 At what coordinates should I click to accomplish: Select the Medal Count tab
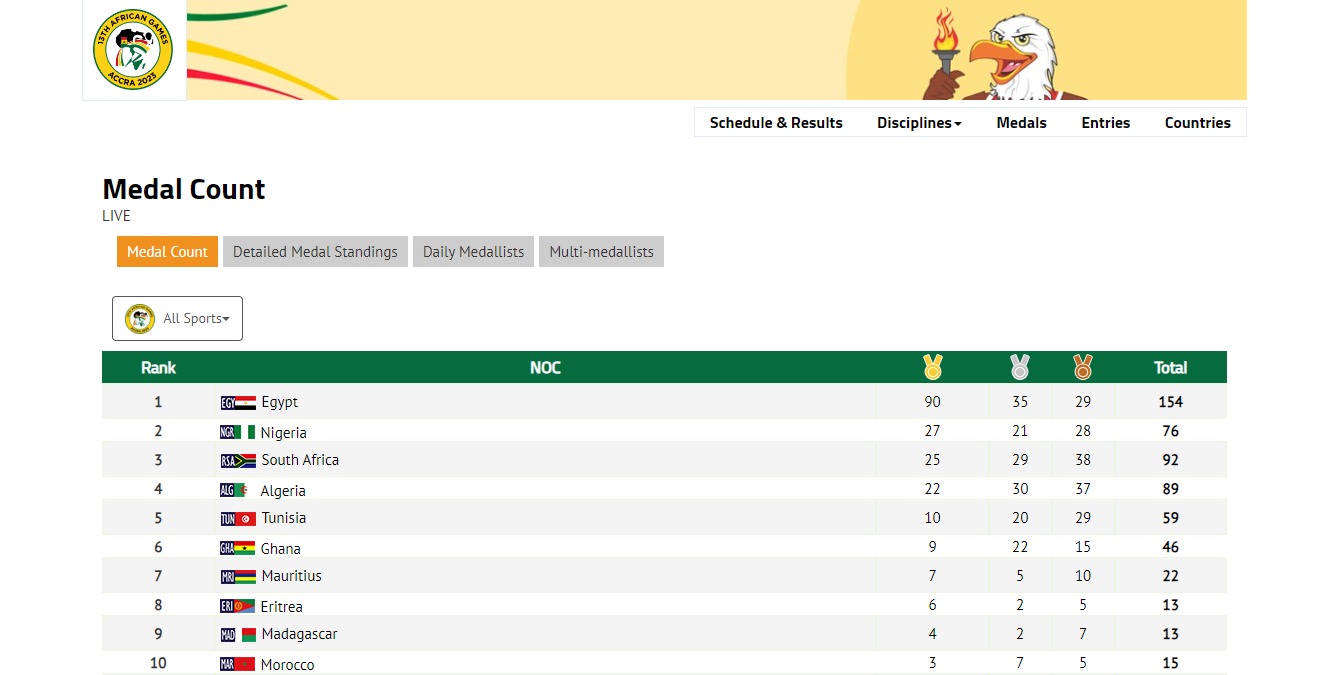pos(167,252)
